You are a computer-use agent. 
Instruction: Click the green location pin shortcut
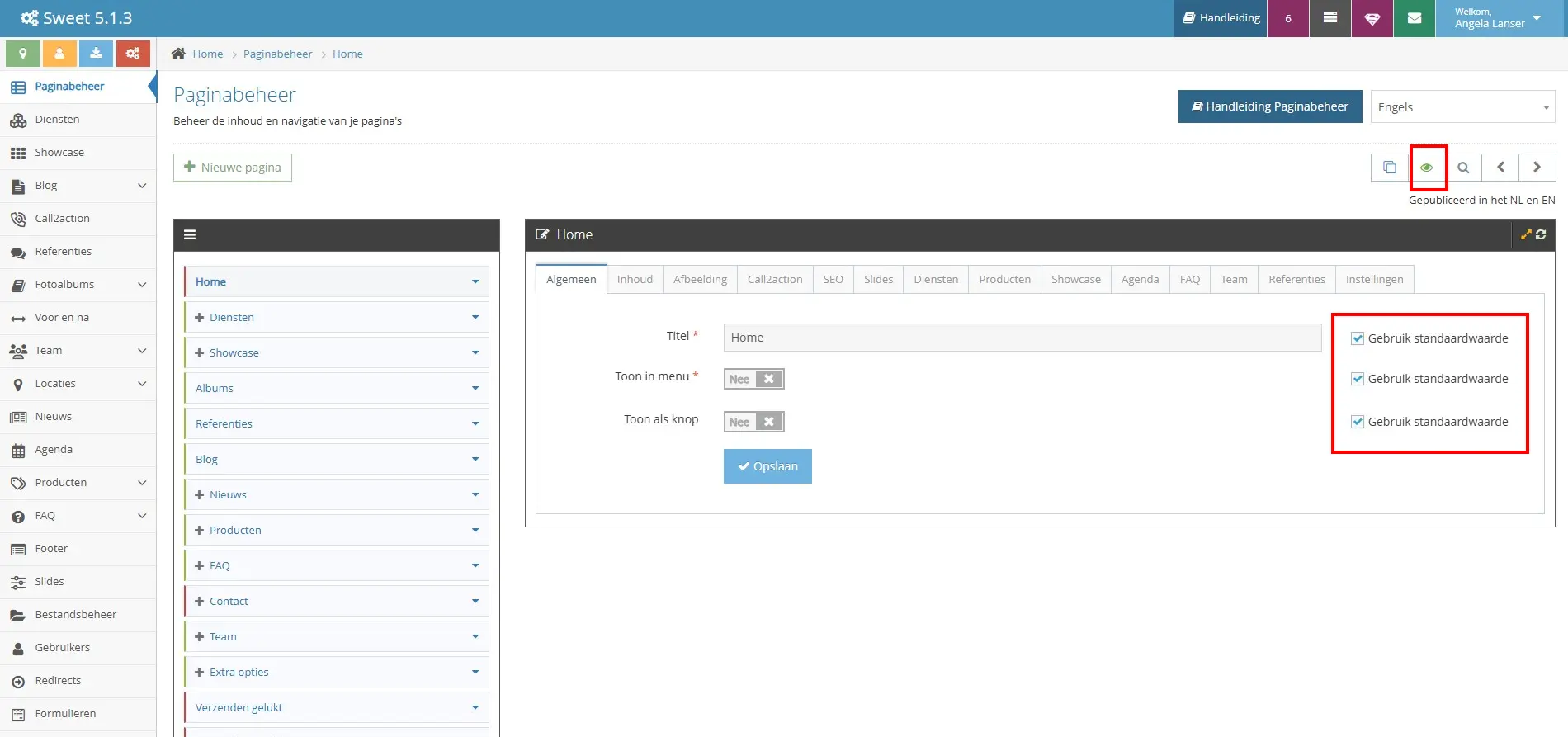(x=23, y=54)
